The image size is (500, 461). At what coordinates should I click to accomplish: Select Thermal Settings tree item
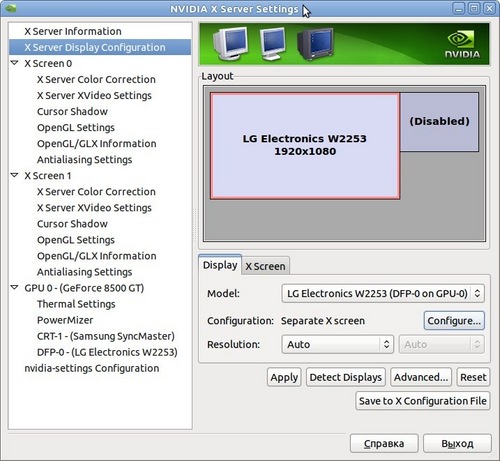(x=76, y=304)
